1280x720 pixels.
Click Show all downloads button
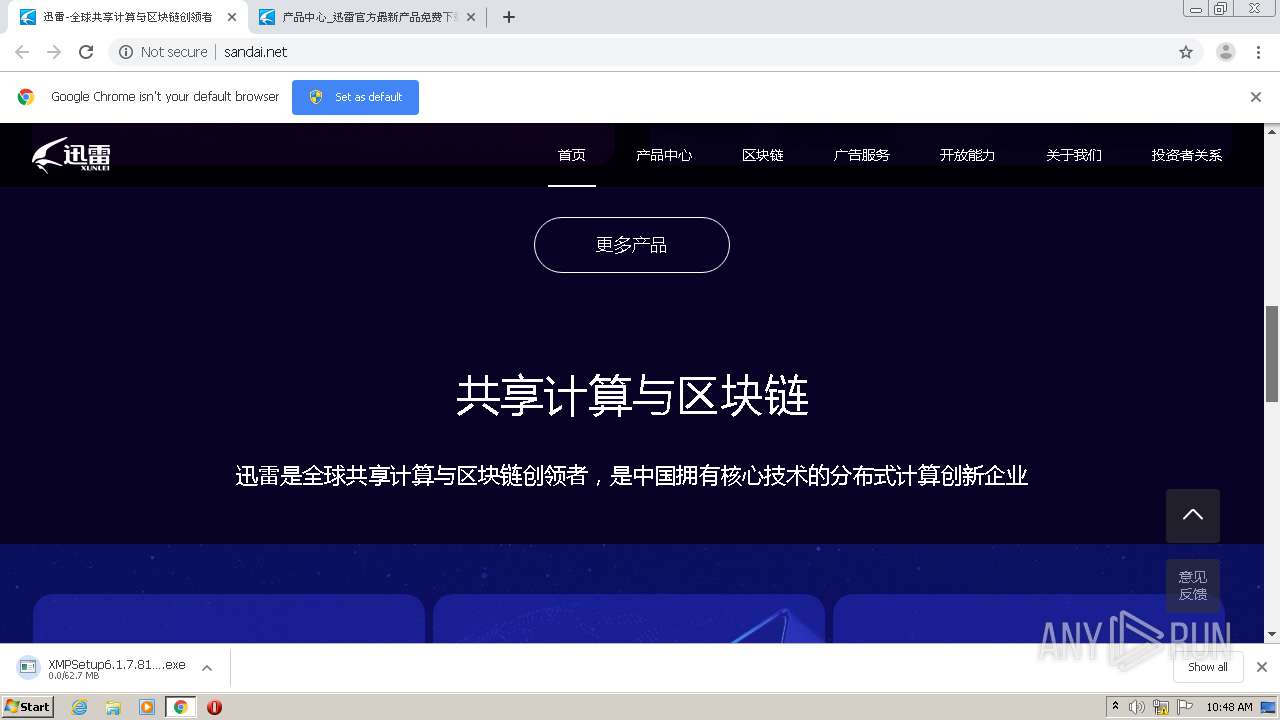click(1208, 667)
